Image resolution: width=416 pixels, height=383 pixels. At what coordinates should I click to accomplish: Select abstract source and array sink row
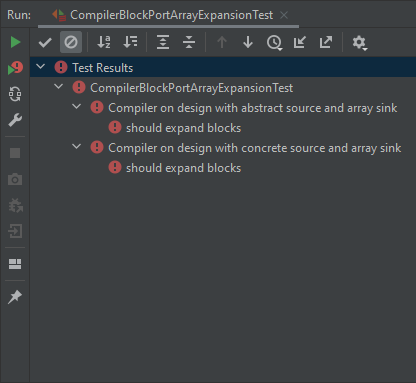tap(223, 108)
